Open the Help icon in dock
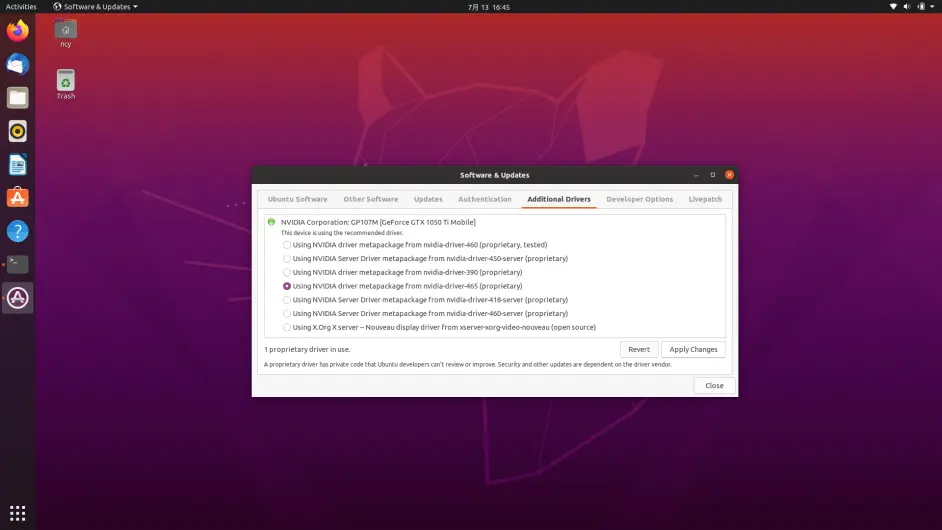 click(17, 231)
